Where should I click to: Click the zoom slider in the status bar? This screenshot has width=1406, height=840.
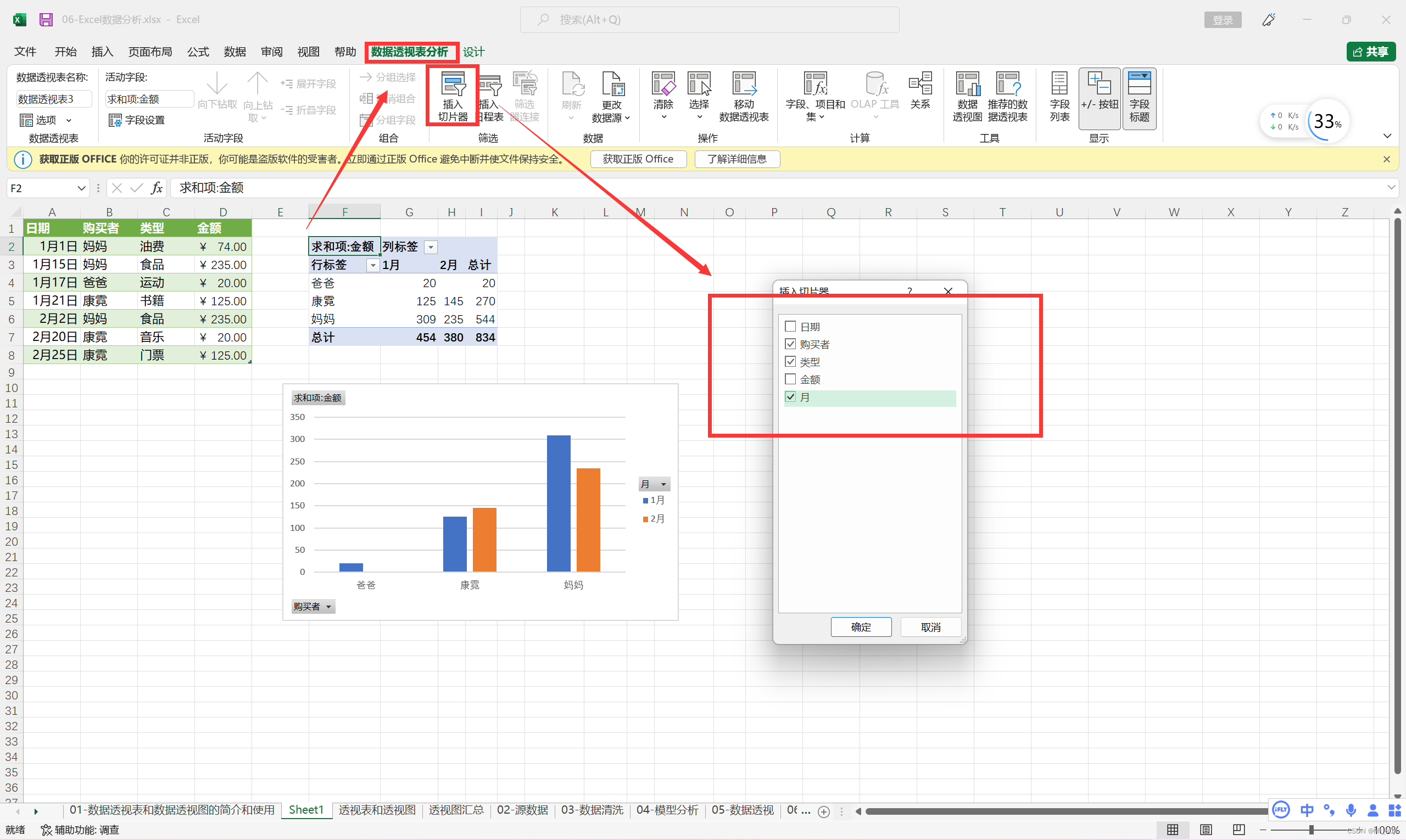click(1311, 830)
